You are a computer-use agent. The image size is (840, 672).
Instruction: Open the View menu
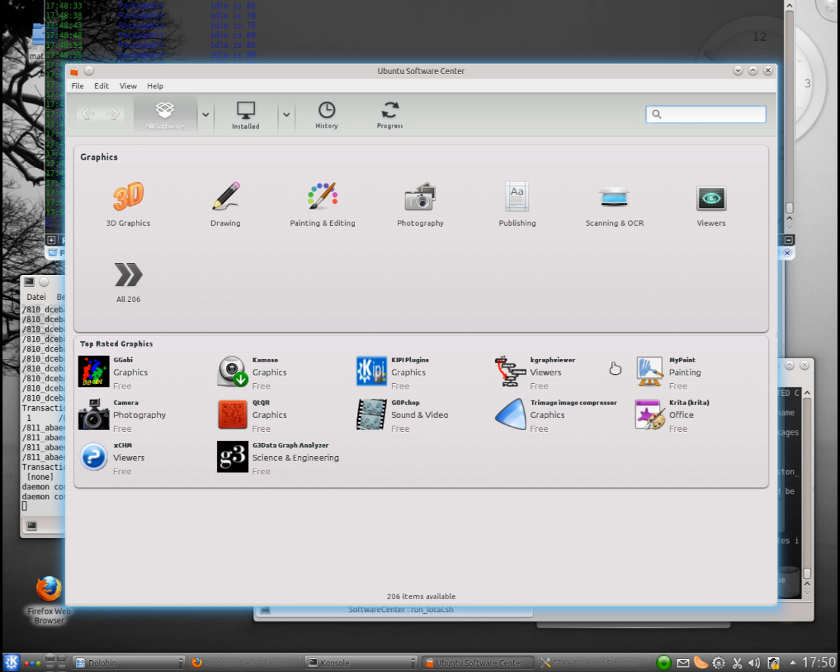tap(128, 86)
